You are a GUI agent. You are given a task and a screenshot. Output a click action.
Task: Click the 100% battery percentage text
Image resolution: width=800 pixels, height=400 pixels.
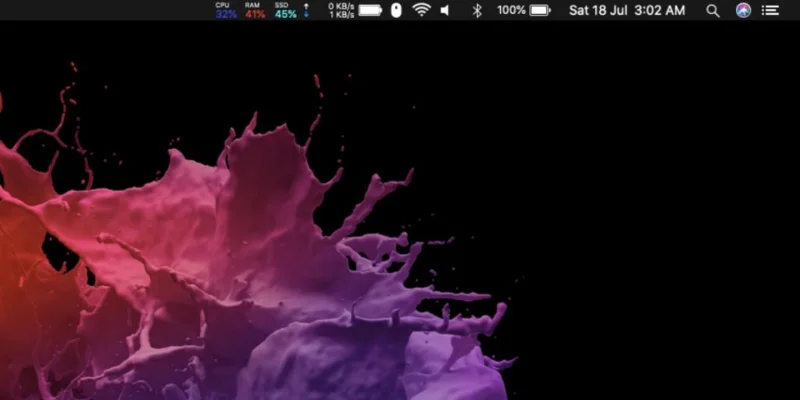511,10
